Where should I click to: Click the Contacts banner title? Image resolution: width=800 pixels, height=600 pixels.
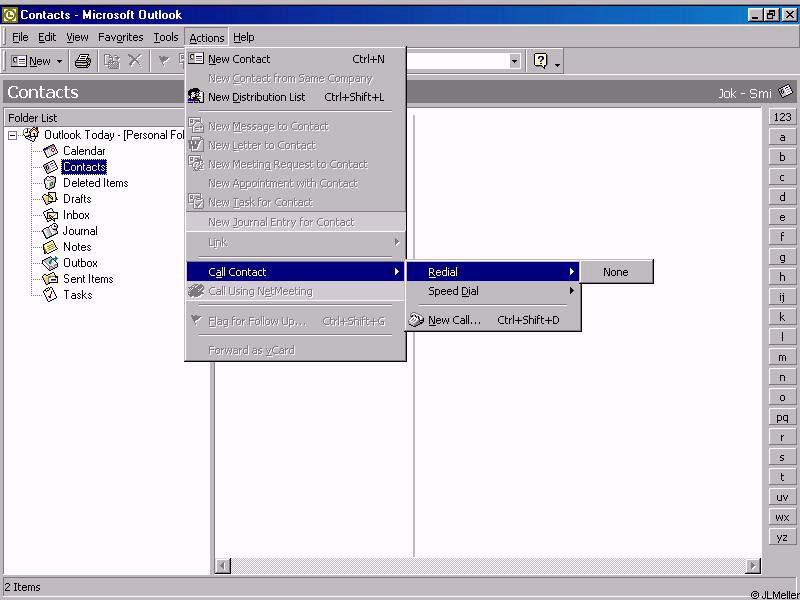click(x=43, y=92)
